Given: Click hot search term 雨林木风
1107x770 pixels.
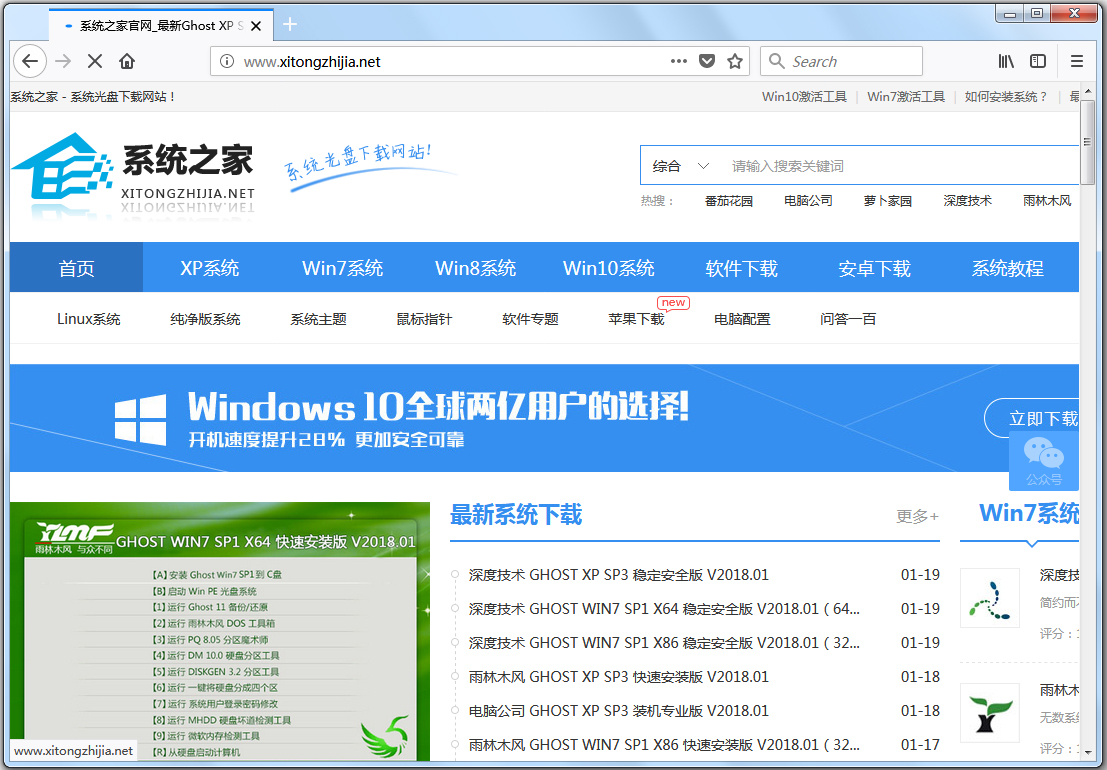Looking at the screenshot, I should [1047, 200].
